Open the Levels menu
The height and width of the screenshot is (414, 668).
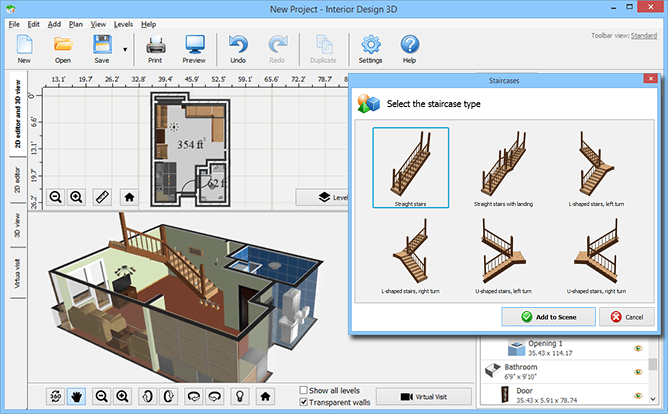[123, 24]
